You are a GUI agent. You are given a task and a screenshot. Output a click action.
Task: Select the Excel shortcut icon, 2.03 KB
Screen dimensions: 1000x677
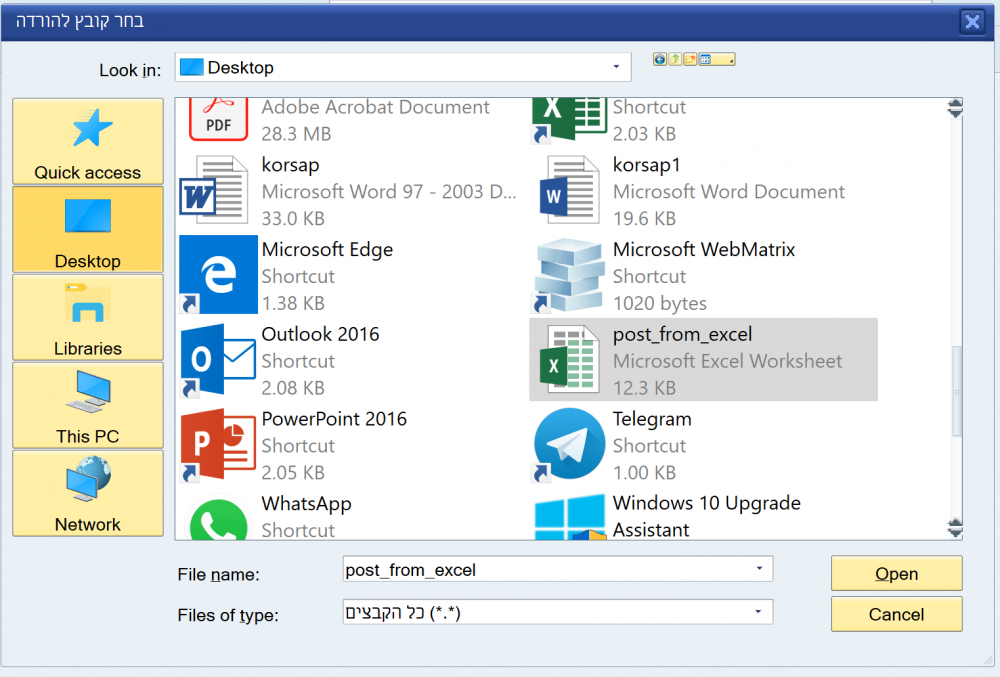[x=568, y=119]
